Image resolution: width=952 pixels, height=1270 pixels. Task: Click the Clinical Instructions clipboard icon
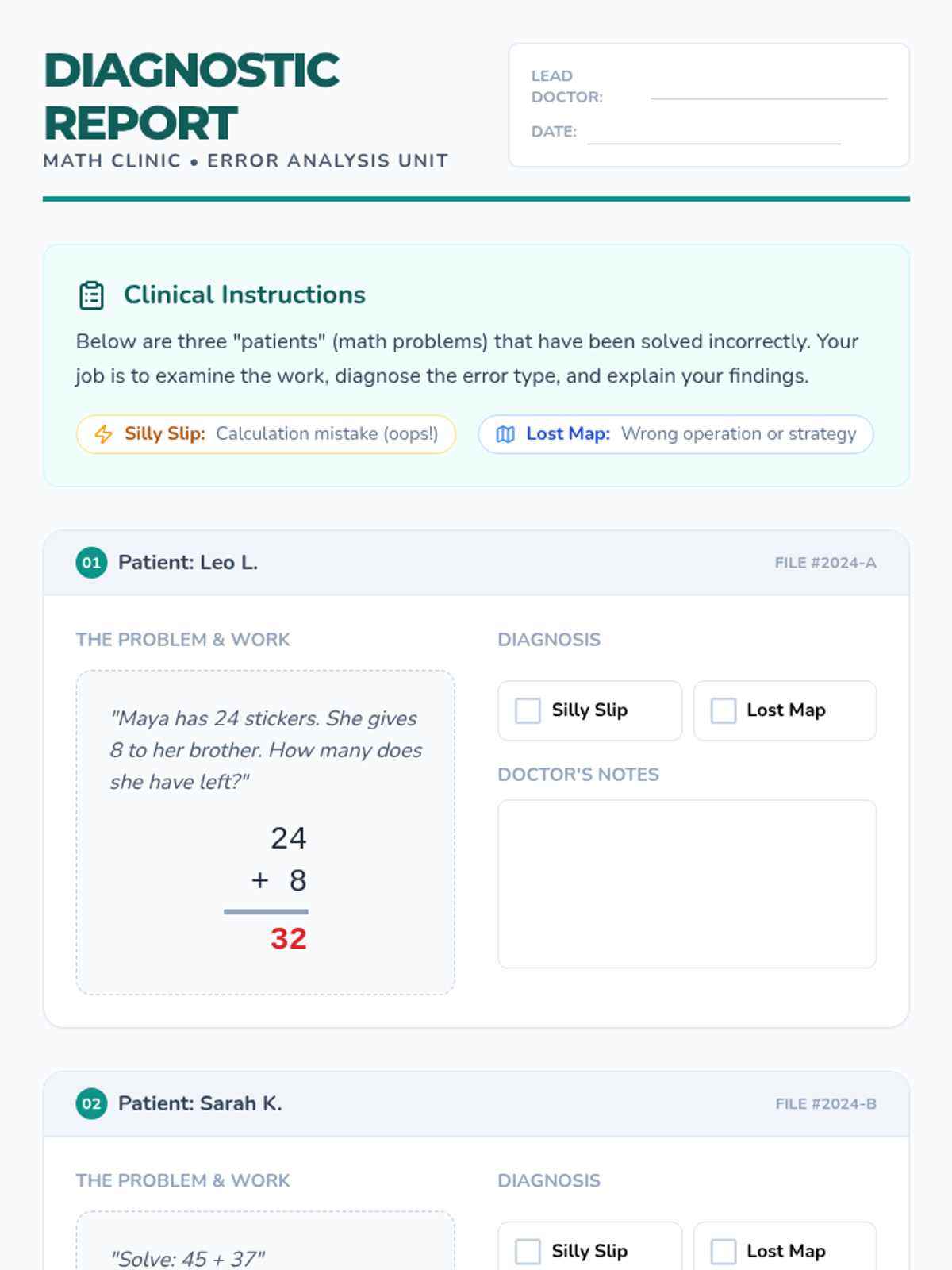pyautogui.click(x=91, y=295)
